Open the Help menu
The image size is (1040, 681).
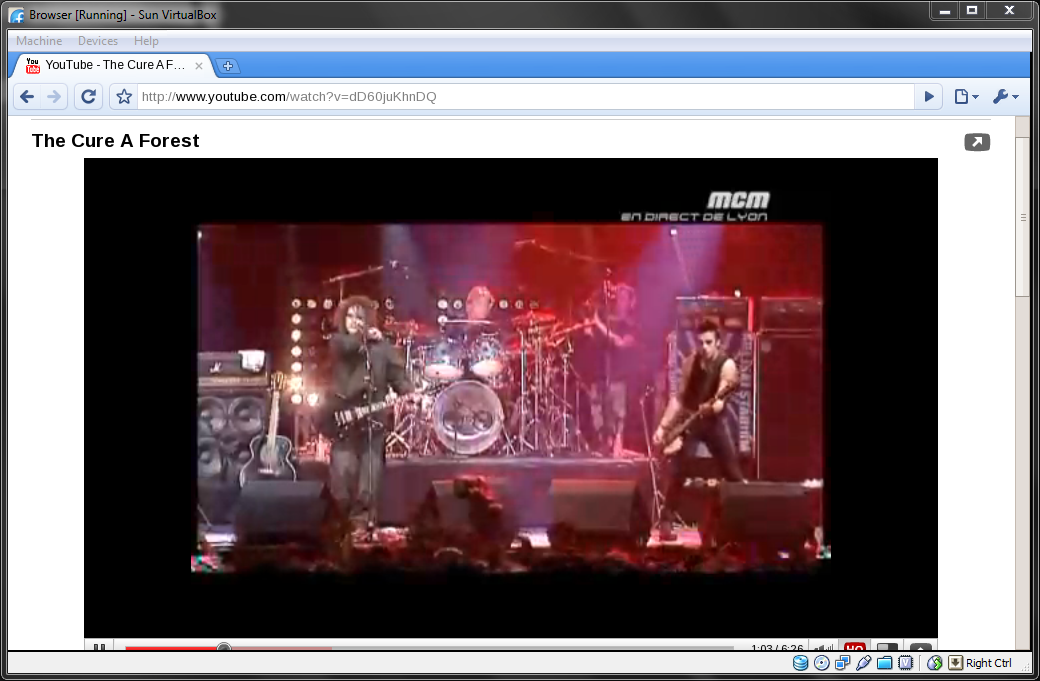pos(146,40)
